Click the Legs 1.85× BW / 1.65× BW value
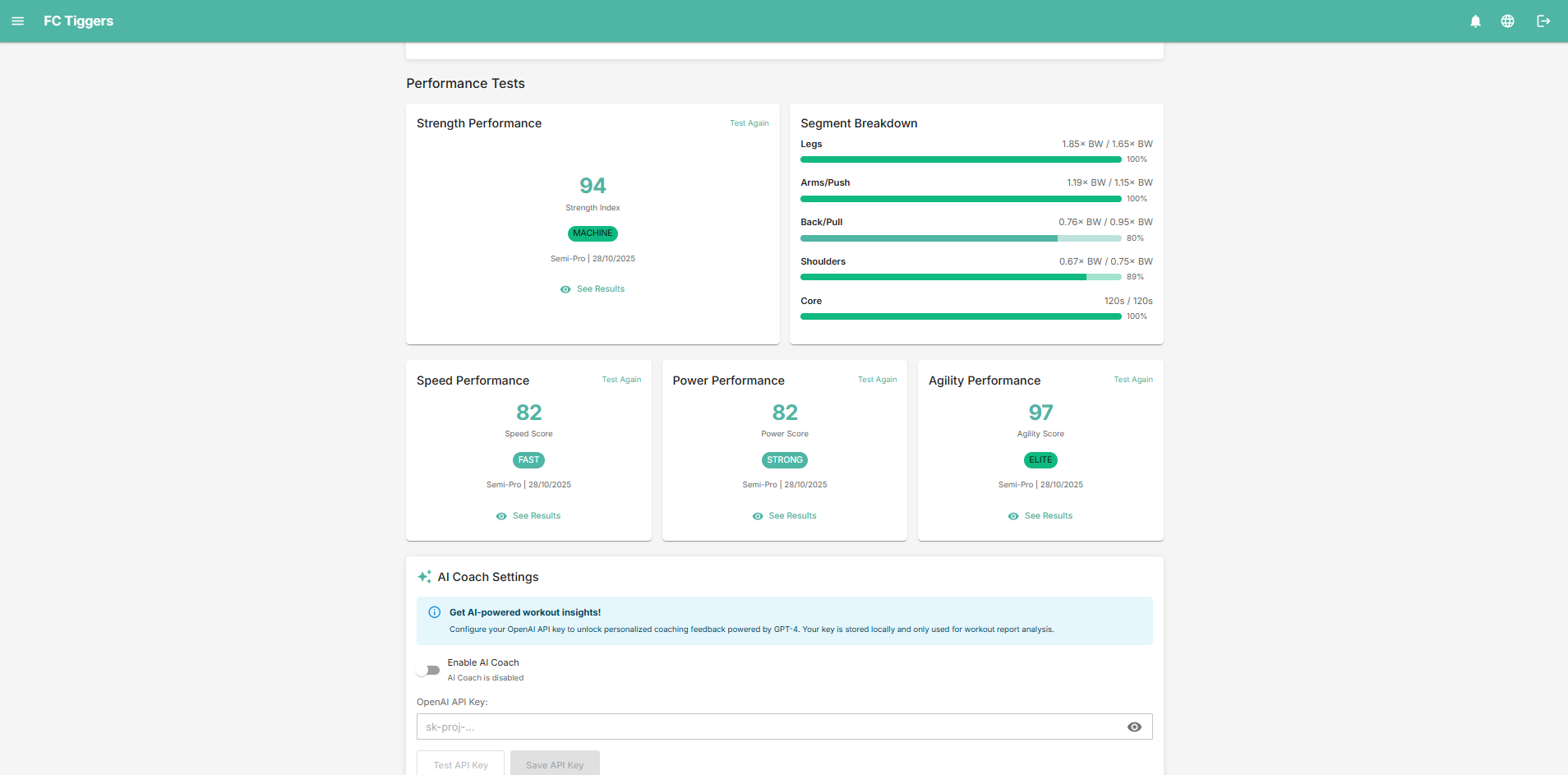The width and height of the screenshot is (1568, 775). [x=1107, y=144]
